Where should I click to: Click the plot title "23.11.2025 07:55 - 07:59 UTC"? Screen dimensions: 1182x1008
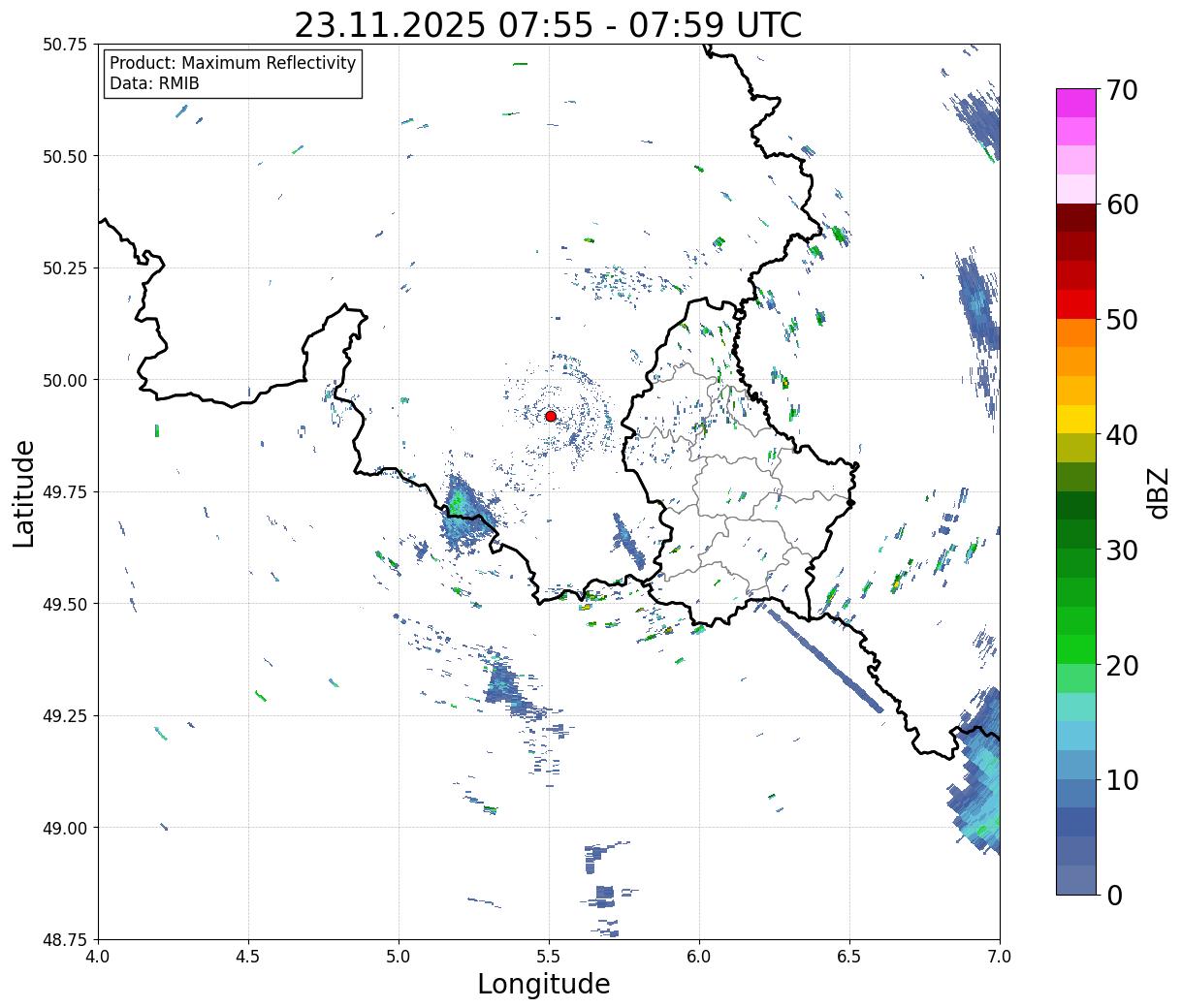pyautogui.click(x=548, y=24)
